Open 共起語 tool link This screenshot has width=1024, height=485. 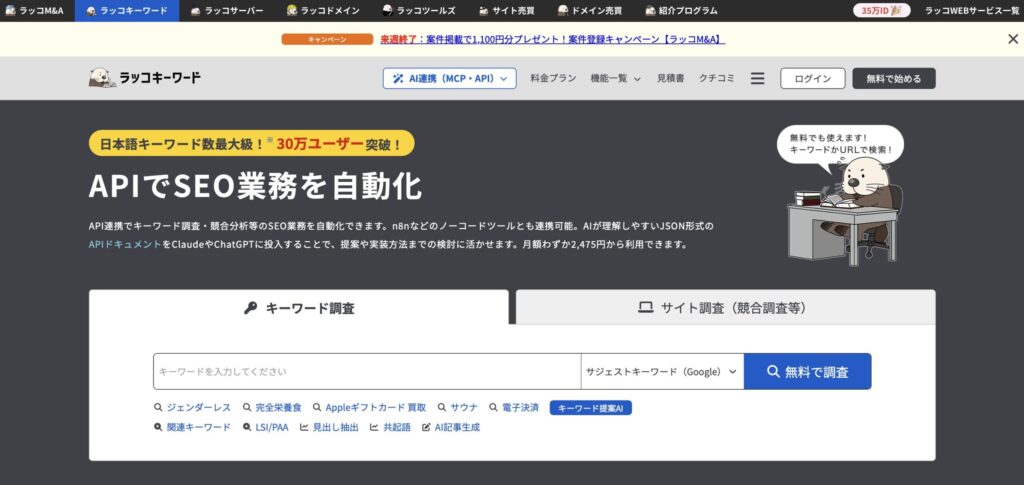391,427
